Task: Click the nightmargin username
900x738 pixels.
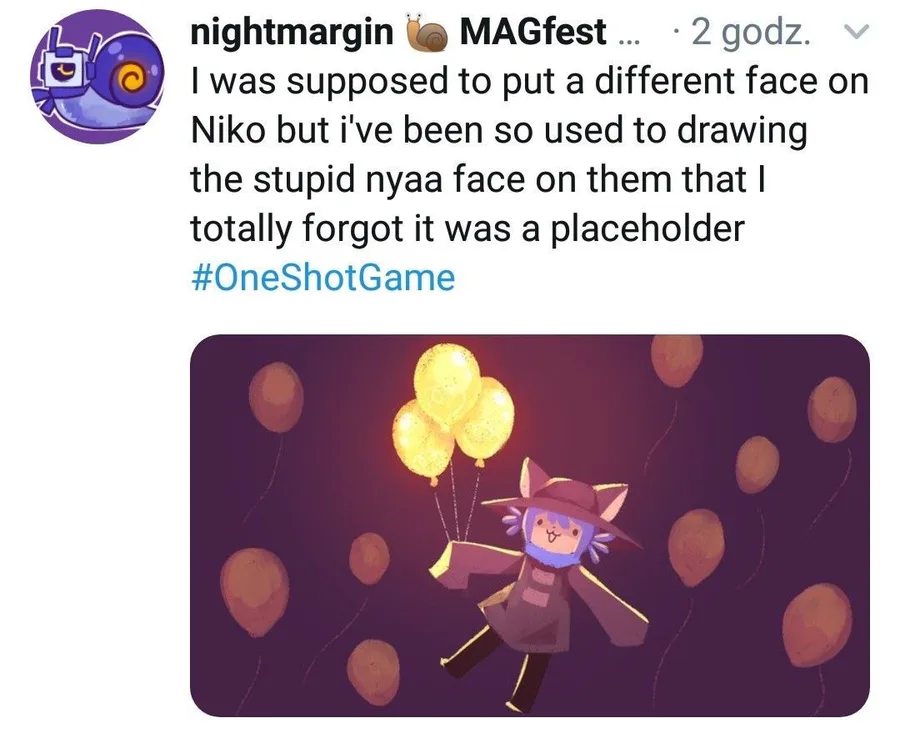Action: pyautogui.click(x=291, y=32)
